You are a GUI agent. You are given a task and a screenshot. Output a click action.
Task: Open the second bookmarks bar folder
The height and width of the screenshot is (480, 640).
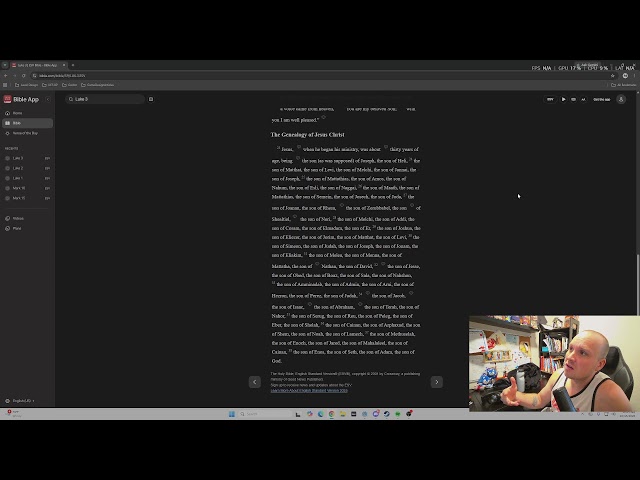[x=50, y=85]
